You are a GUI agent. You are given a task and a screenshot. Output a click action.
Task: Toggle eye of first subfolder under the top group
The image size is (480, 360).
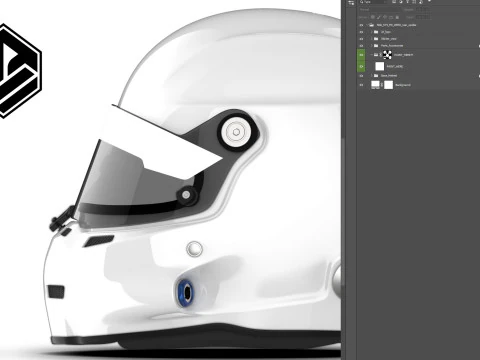tap(361, 32)
